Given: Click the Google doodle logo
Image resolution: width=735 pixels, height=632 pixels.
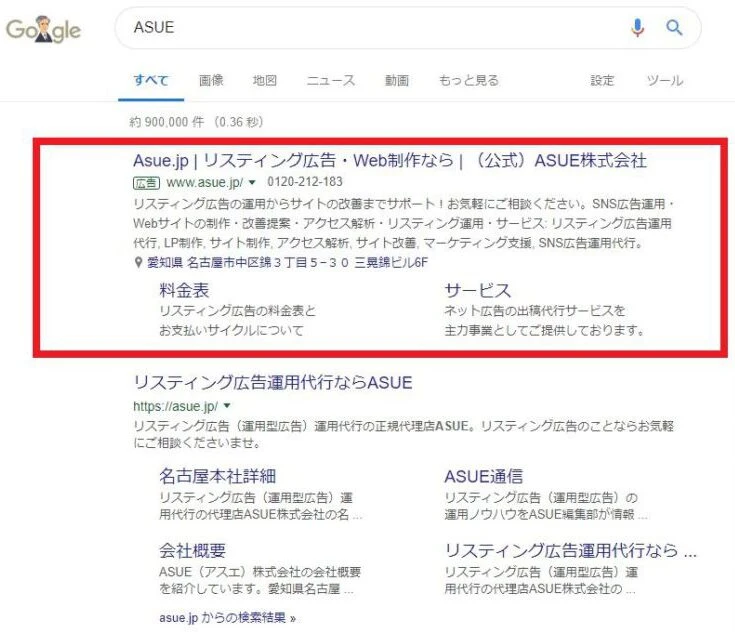Looking at the screenshot, I should pos(43,29).
